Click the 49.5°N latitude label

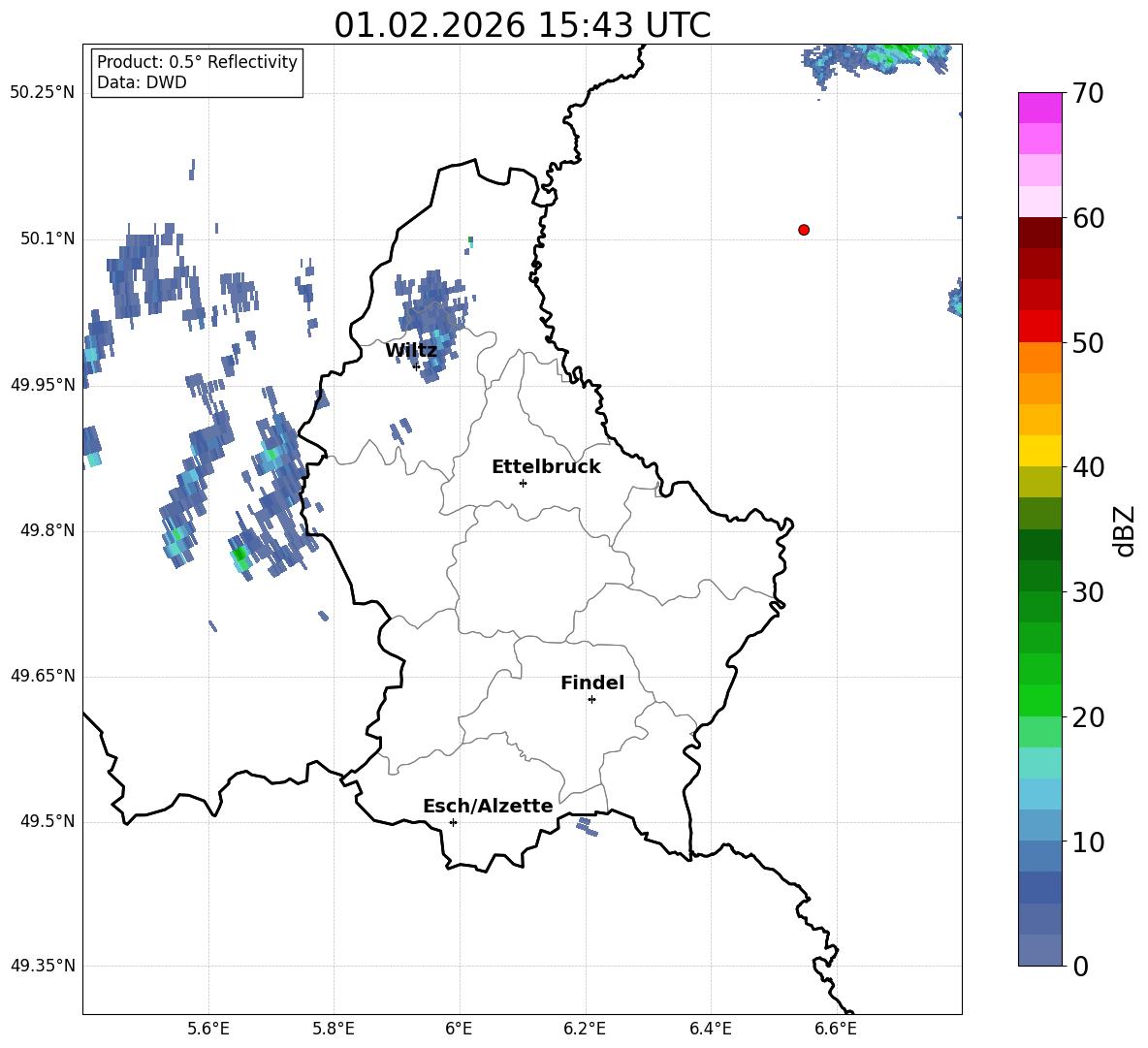point(48,821)
